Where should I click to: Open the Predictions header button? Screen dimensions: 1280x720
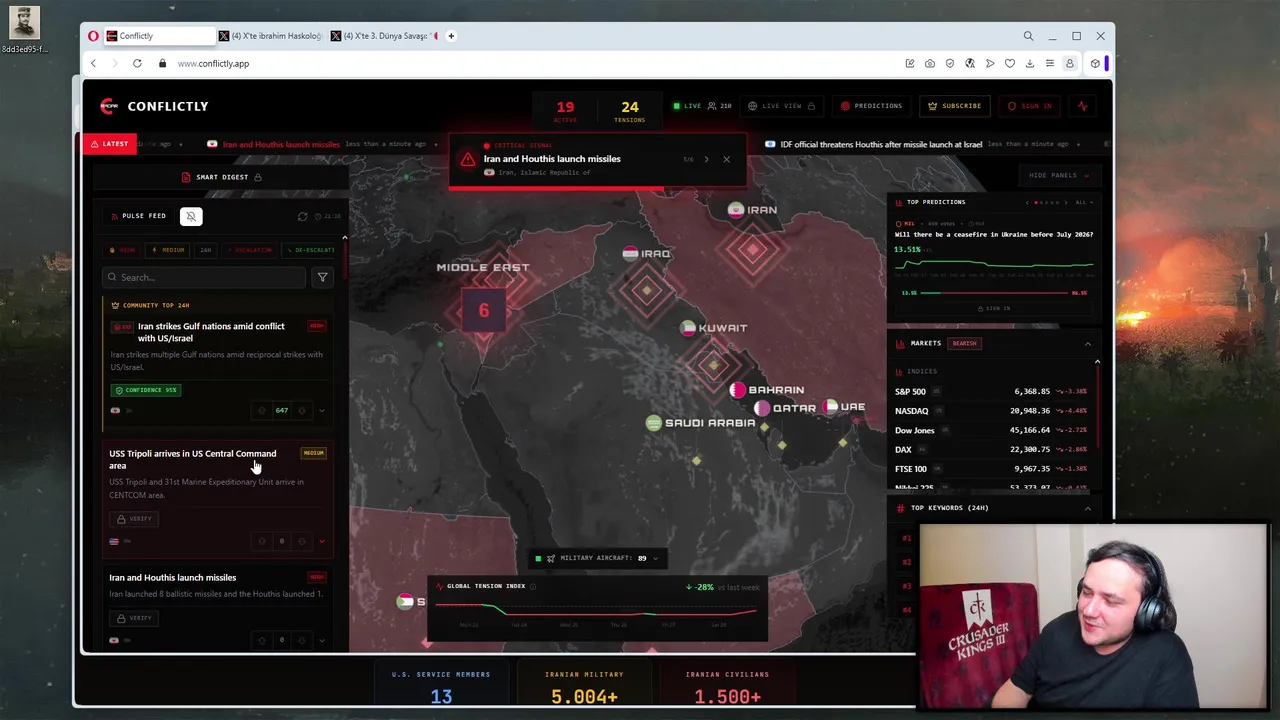(x=871, y=106)
